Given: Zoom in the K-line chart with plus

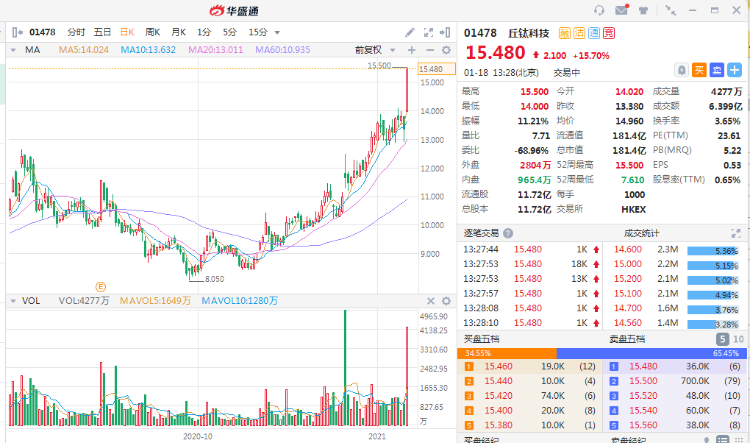Looking at the screenshot, I should [412, 50].
